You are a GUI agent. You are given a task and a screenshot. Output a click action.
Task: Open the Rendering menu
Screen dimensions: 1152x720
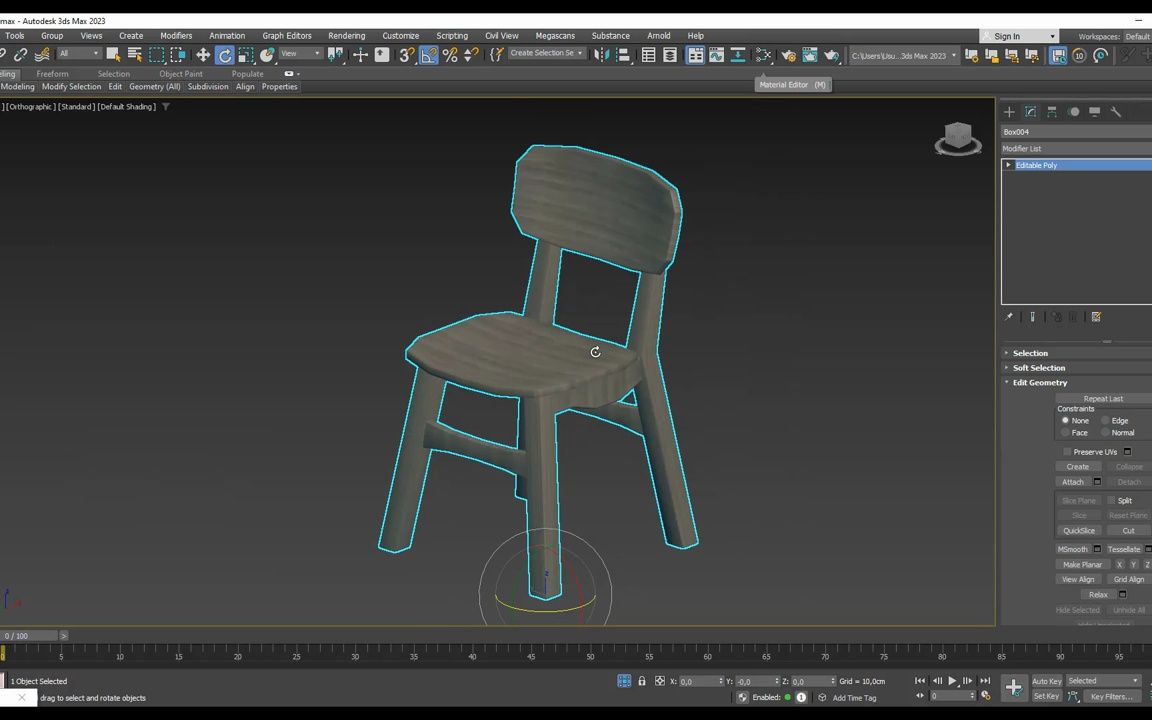(x=346, y=36)
